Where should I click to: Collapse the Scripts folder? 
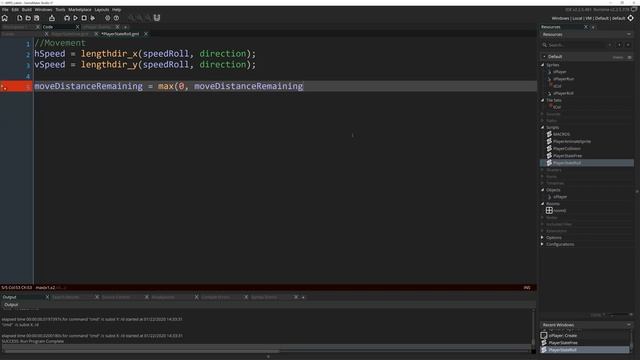tap(543, 127)
